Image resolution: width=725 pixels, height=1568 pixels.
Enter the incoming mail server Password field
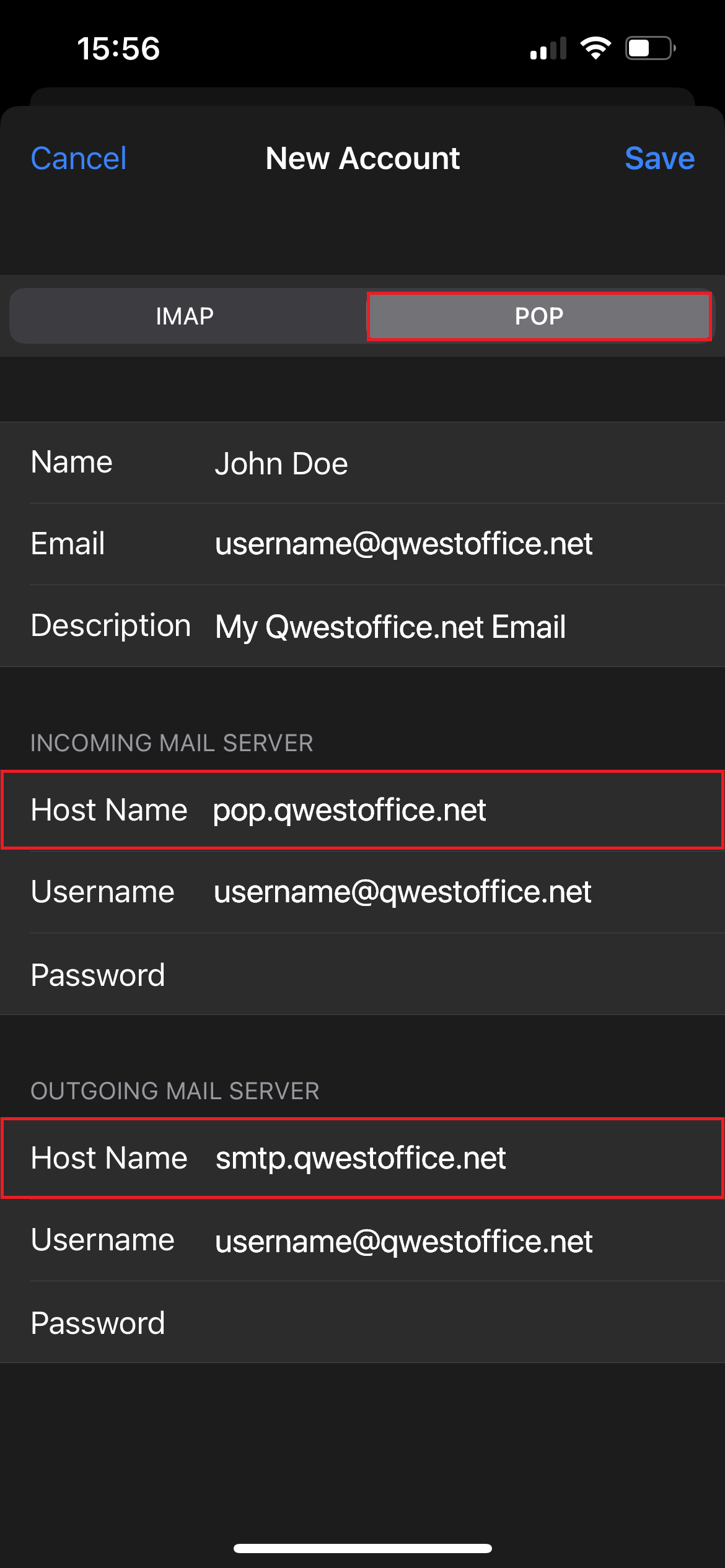[x=434, y=975]
